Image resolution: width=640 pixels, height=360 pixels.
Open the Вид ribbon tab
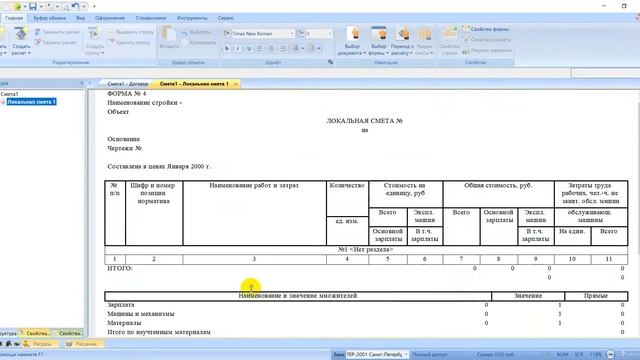point(81,18)
